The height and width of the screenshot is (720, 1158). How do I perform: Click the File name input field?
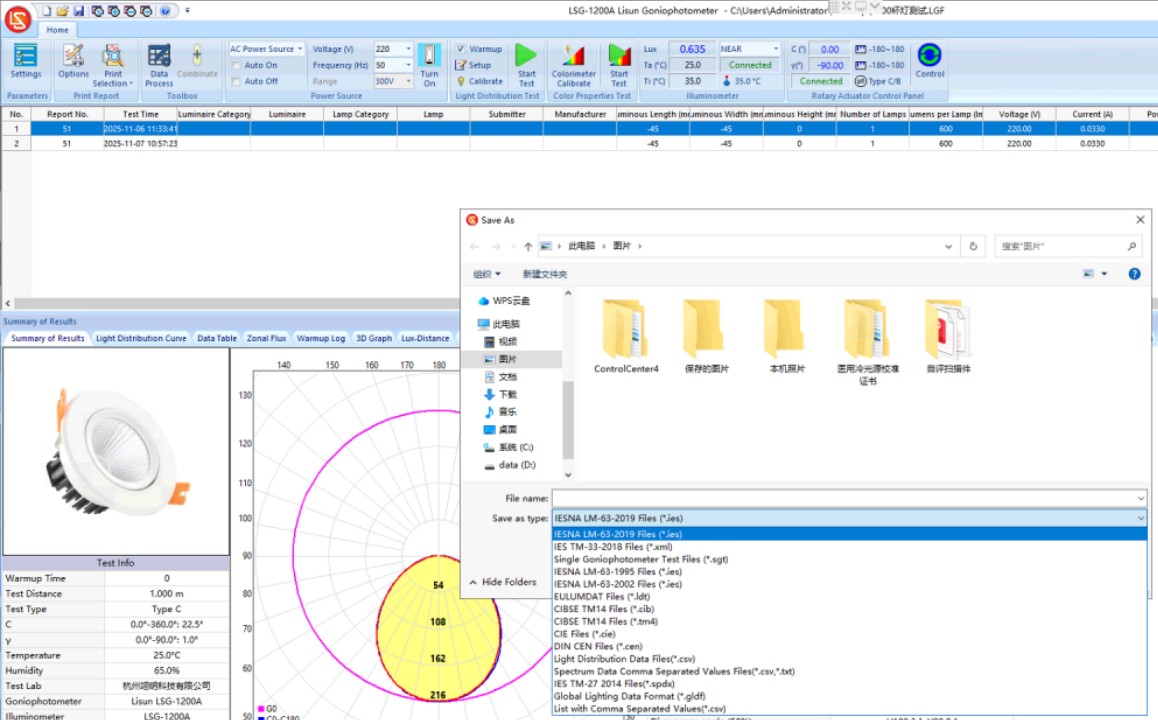(843, 499)
